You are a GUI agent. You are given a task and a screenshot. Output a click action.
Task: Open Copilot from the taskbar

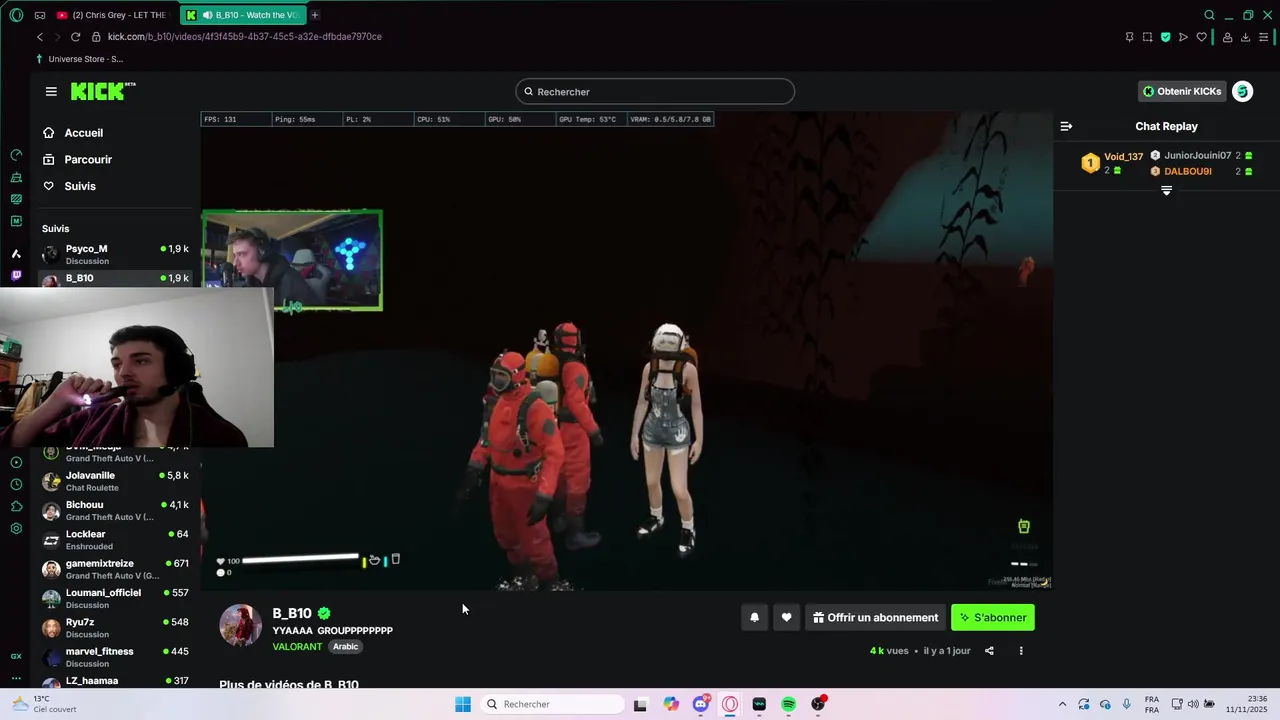click(x=671, y=704)
